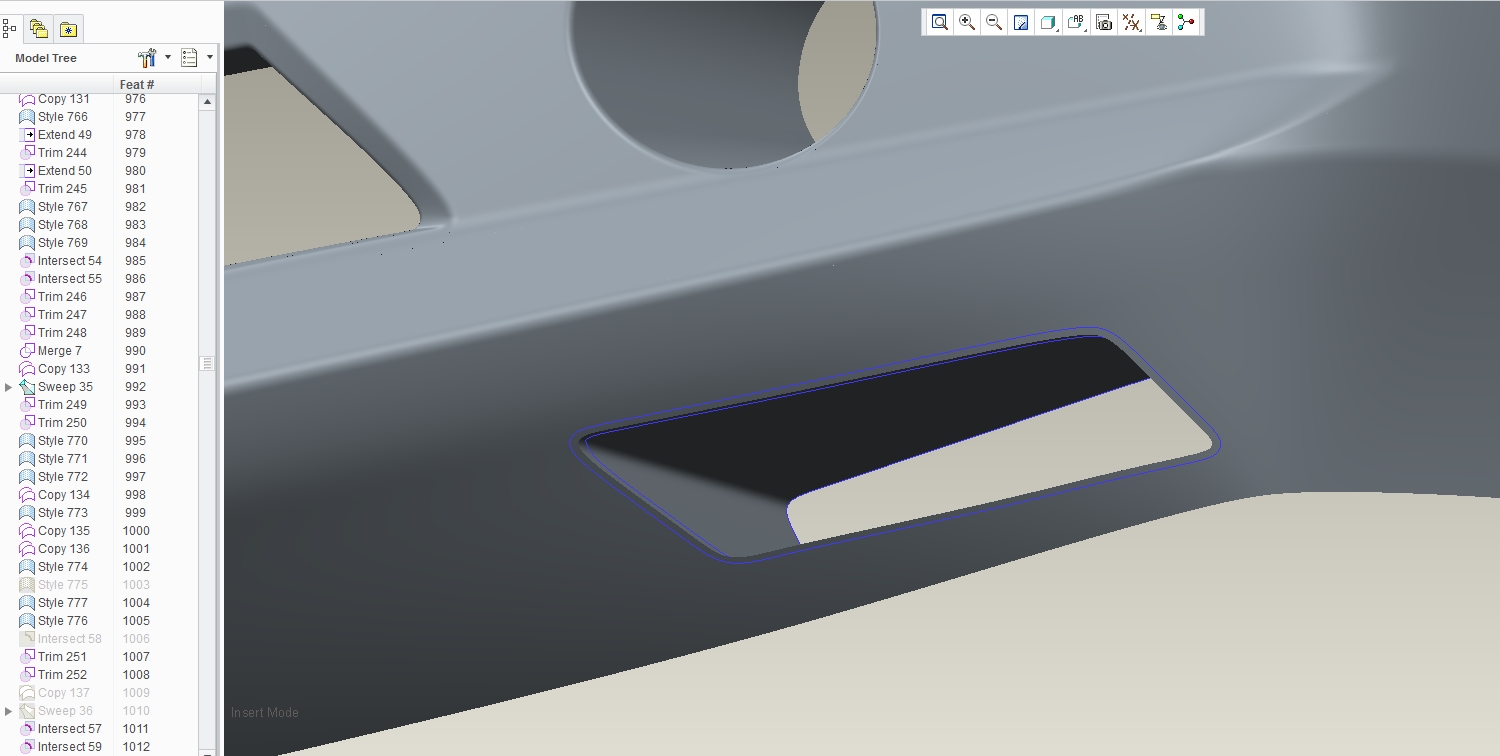
Task: Select Intersect 59 feature row
Action: point(70,747)
